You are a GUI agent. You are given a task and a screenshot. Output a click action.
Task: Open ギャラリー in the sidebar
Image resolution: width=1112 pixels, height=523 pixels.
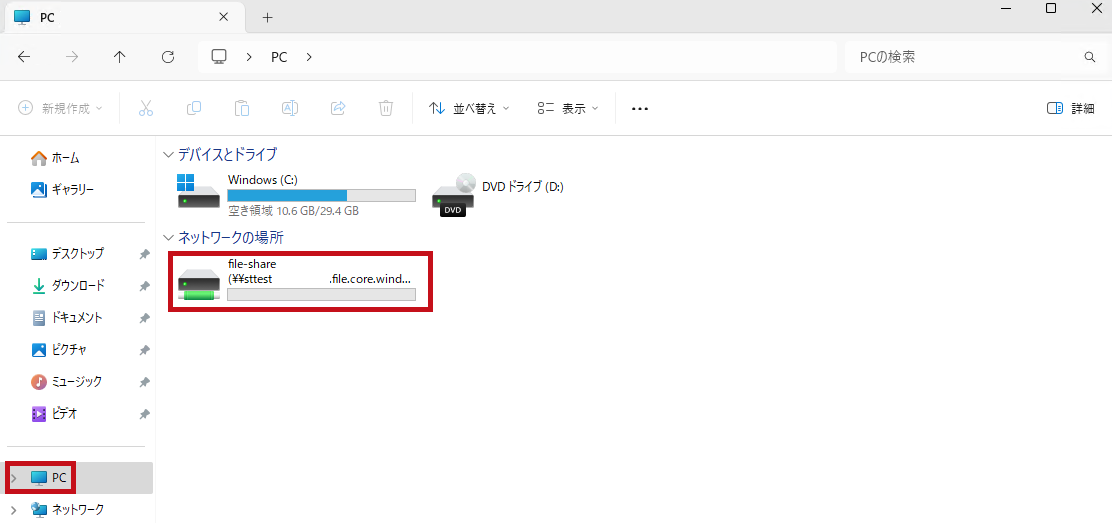(x=63, y=189)
